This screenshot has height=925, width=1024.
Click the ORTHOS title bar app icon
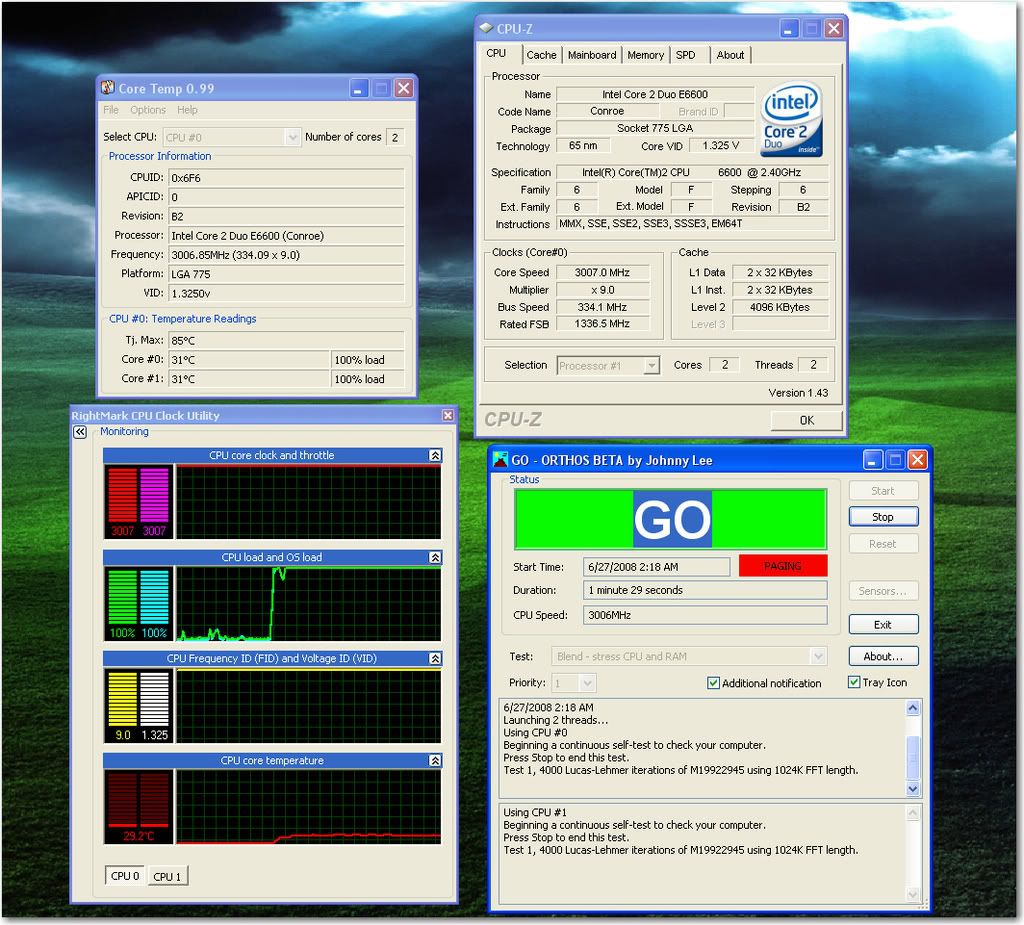click(x=500, y=459)
